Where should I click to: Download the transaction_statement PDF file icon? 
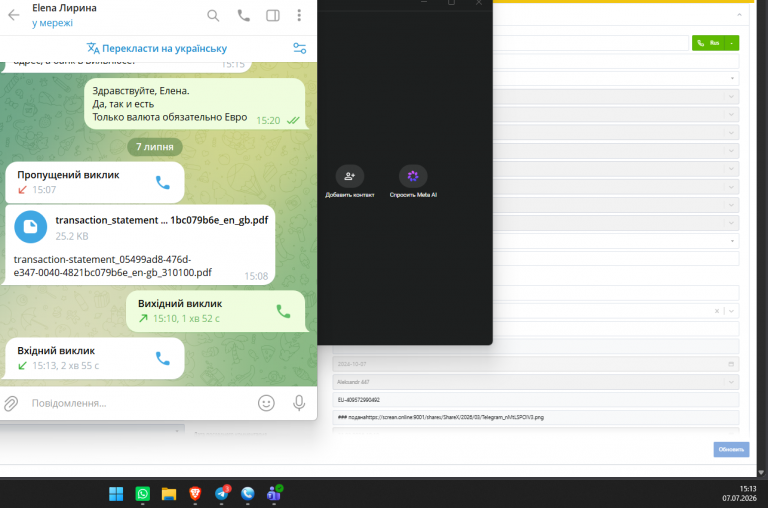tap(30, 227)
